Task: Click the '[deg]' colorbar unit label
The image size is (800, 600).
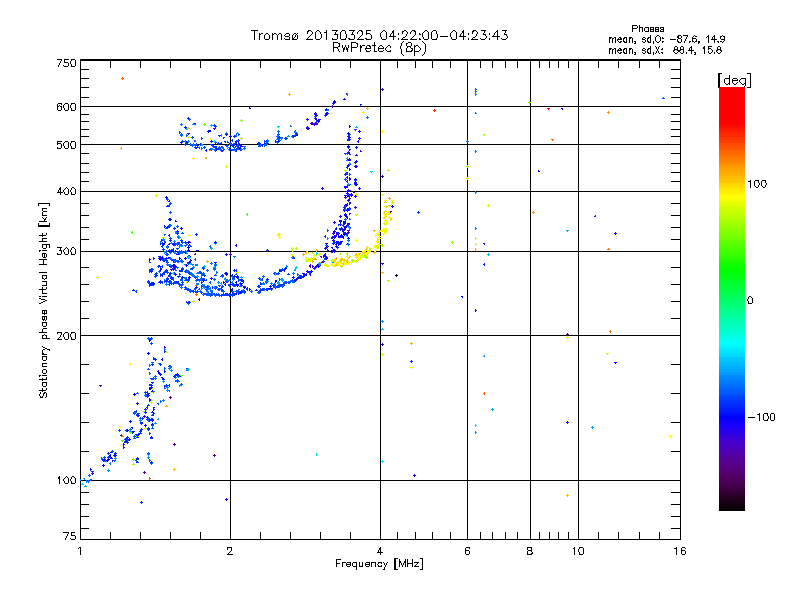Action: 734,80
